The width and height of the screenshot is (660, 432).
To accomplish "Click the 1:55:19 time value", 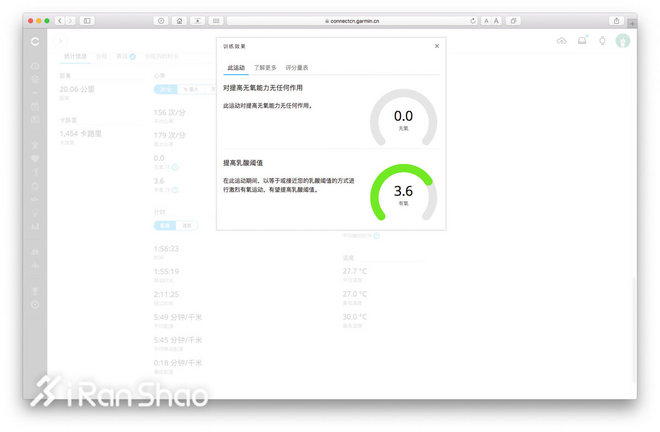I will click(x=166, y=272).
